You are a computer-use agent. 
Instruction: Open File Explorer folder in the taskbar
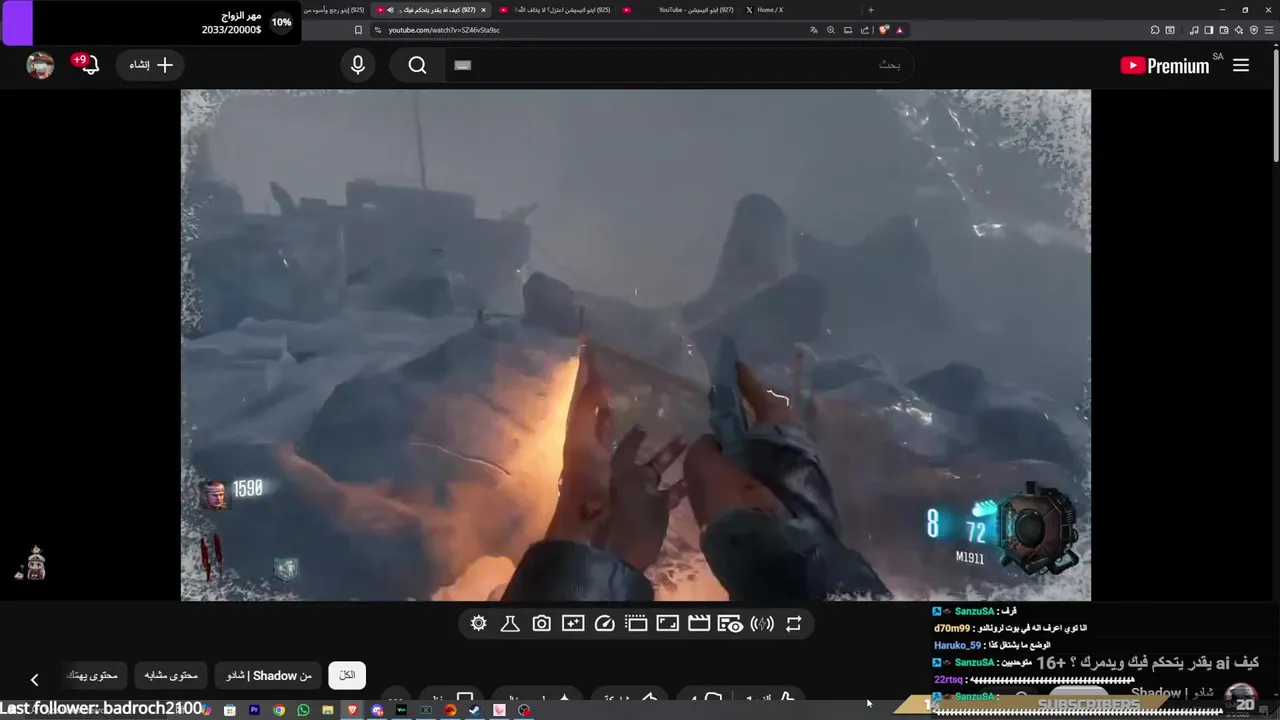point(328,710)
